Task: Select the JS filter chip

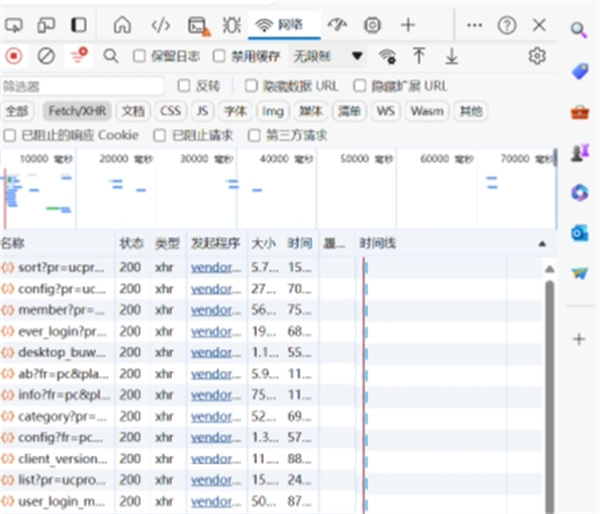Action: (x=202, y=111)
